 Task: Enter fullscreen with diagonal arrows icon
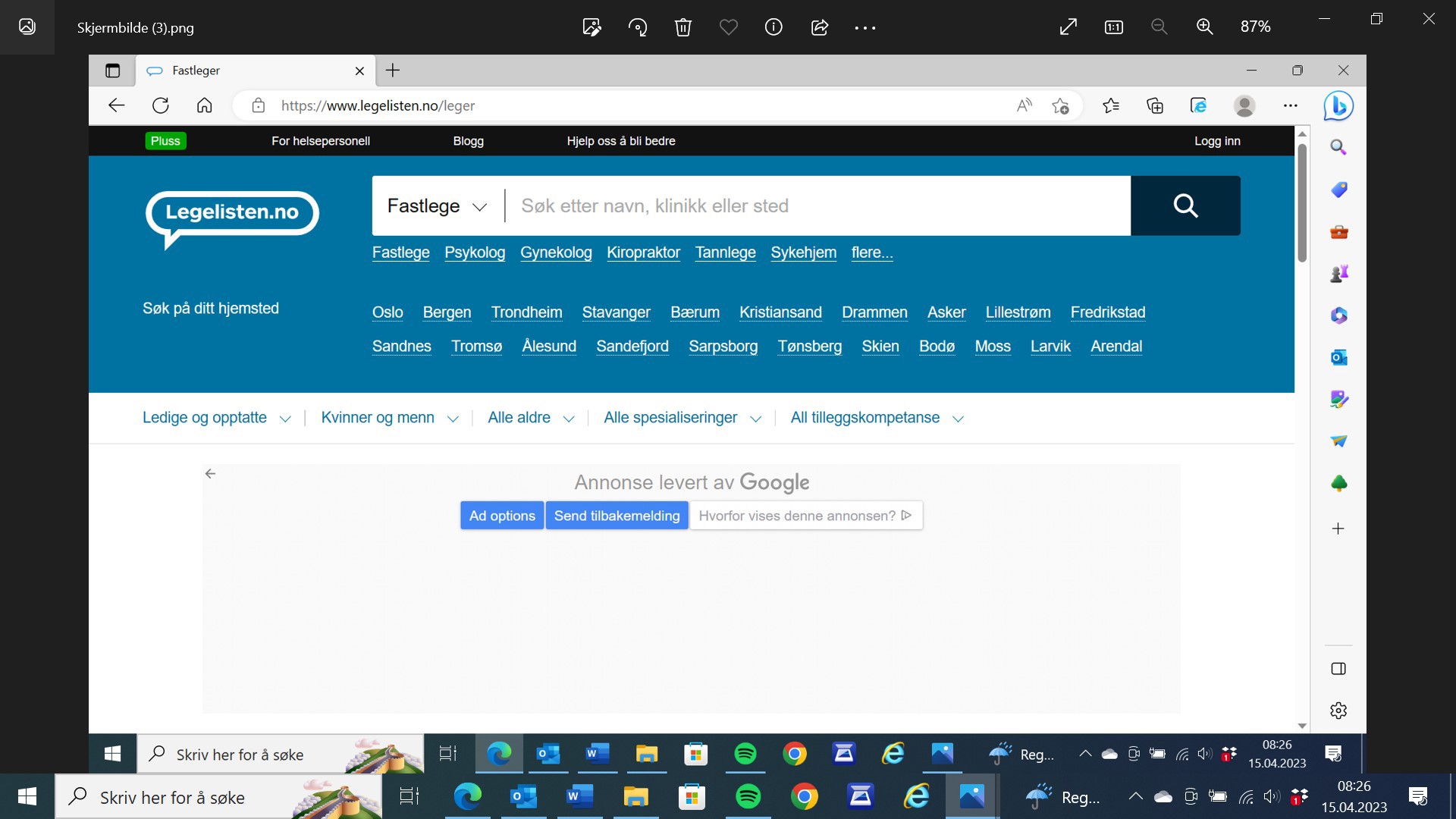click(1068, 27)
